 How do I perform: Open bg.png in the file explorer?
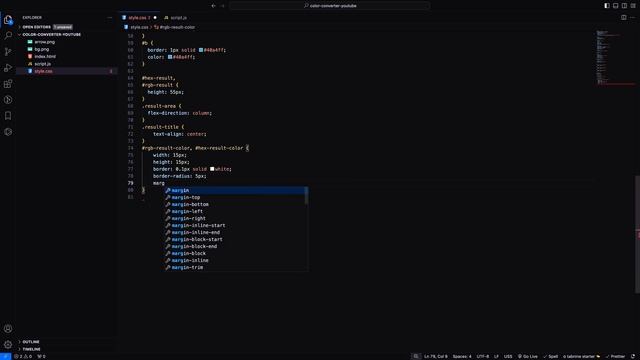pos(42,49)
